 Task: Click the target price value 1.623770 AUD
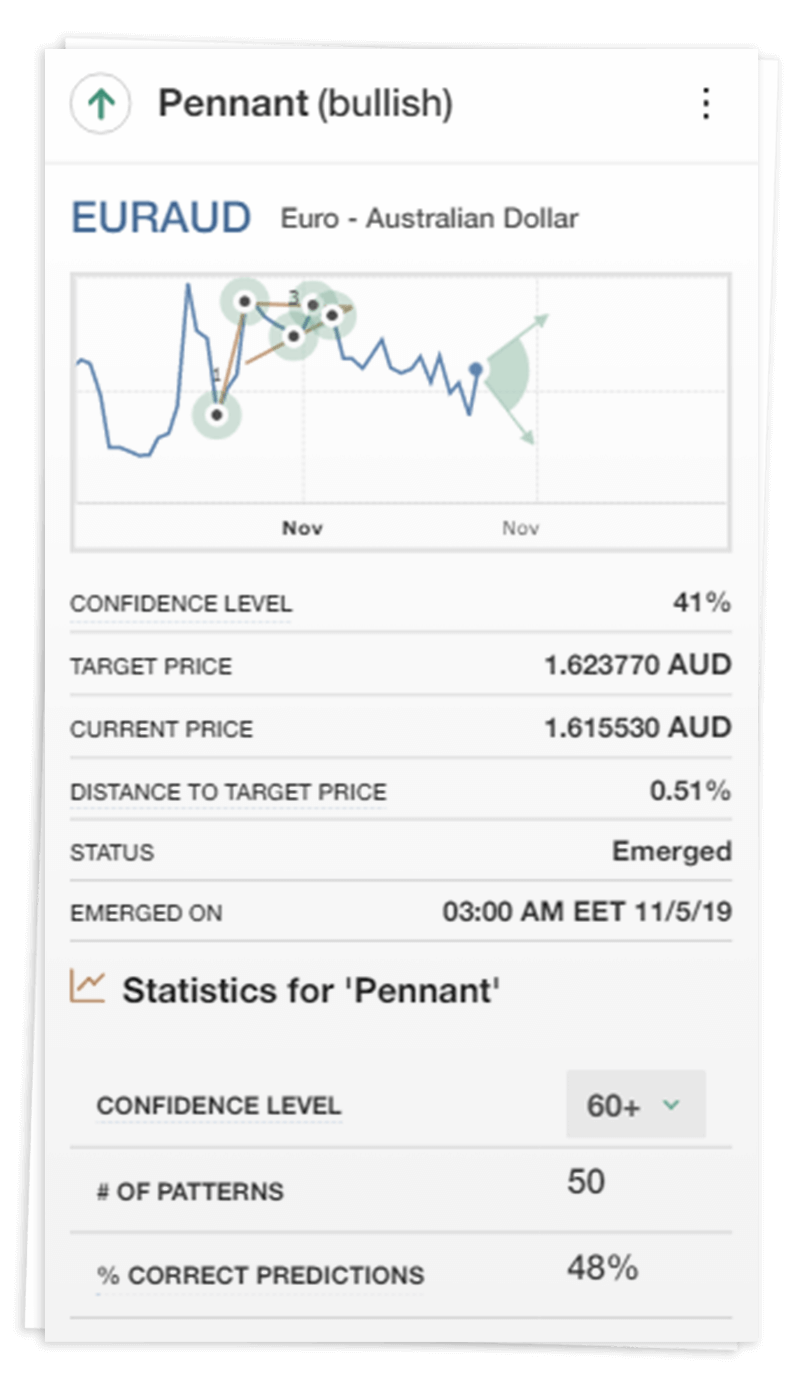tap(637, 665)
